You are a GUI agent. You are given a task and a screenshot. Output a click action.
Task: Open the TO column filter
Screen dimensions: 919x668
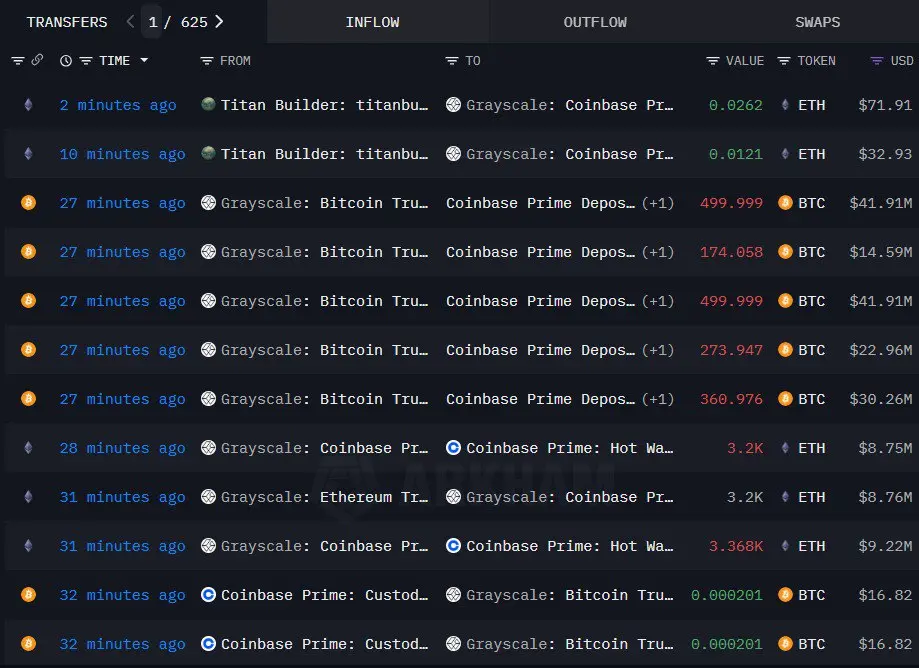(451, 60)
